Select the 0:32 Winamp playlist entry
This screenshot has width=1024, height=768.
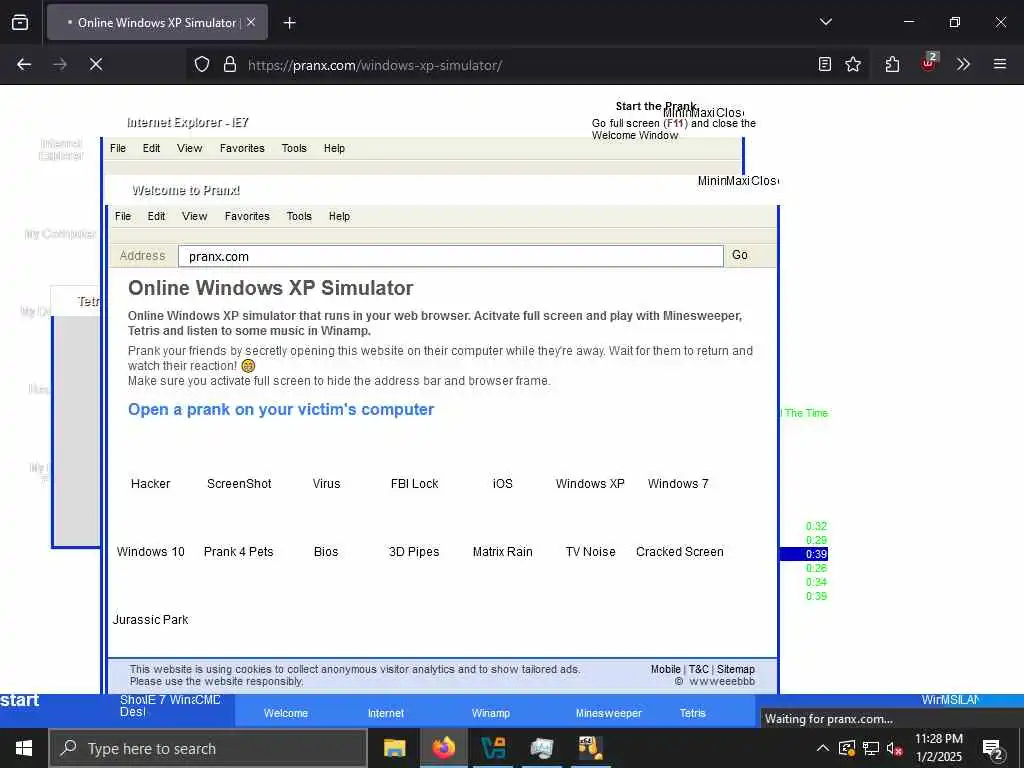(816, 526)
